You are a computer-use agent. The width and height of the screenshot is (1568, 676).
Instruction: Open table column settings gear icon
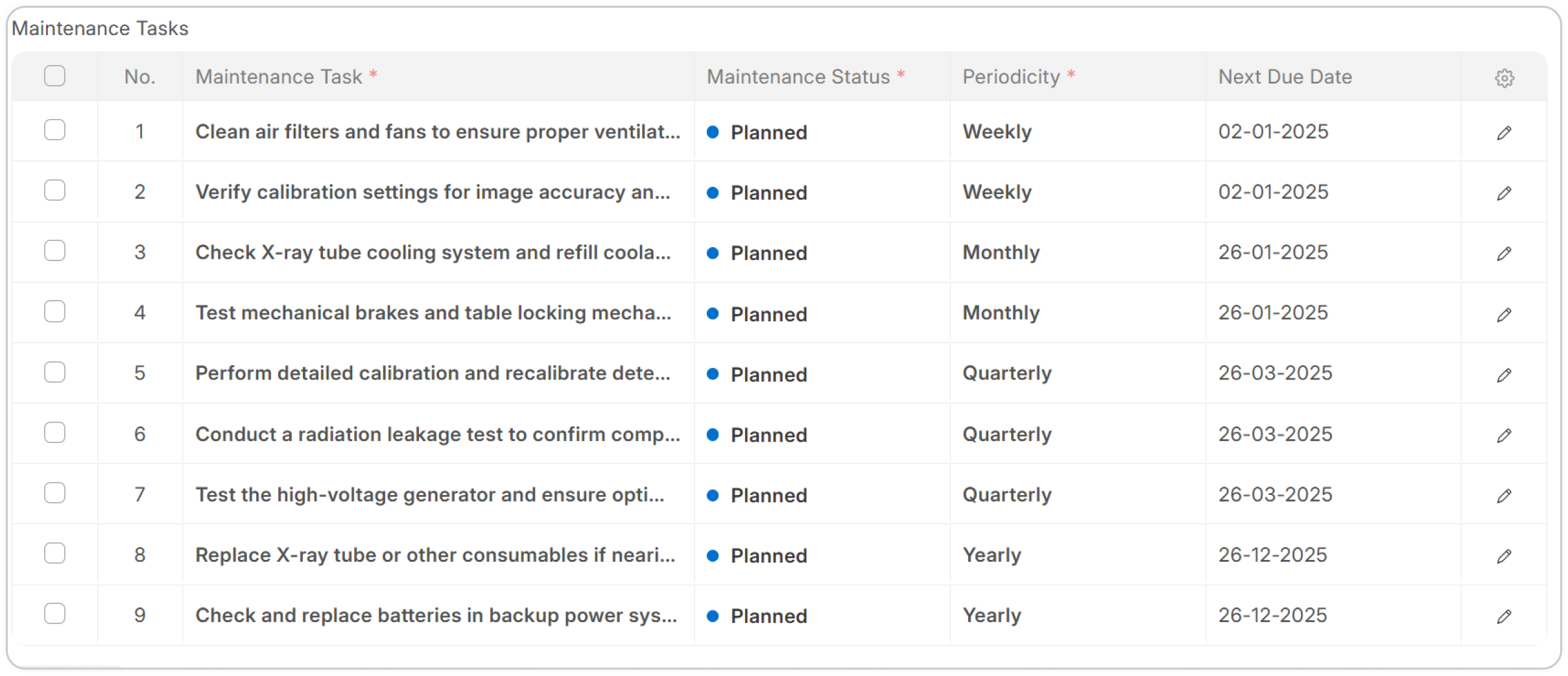pyautogui.click(x=1504, y=78)
